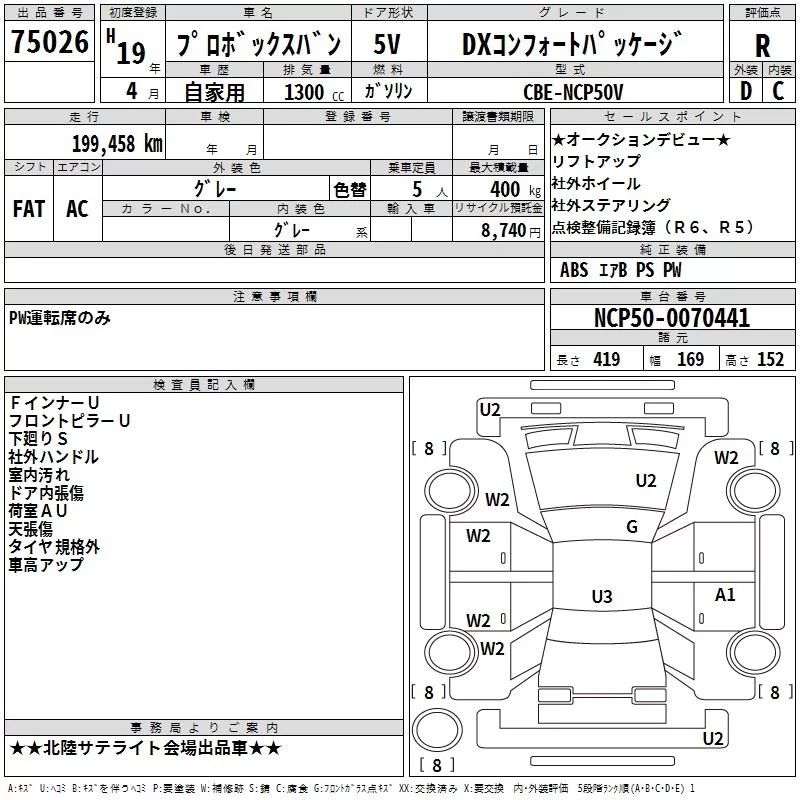
Task: Click the model code CBE-NCP50V
Action: point(573,92)
